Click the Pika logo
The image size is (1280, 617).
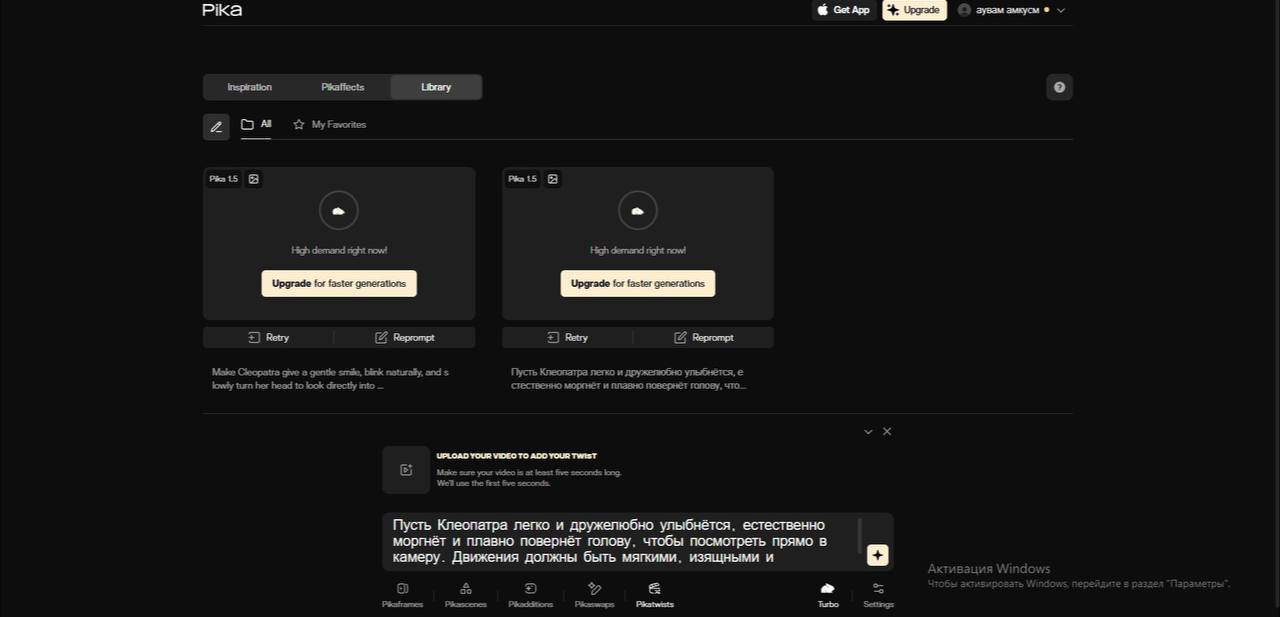pyautogui.click(x=222, y=10)
